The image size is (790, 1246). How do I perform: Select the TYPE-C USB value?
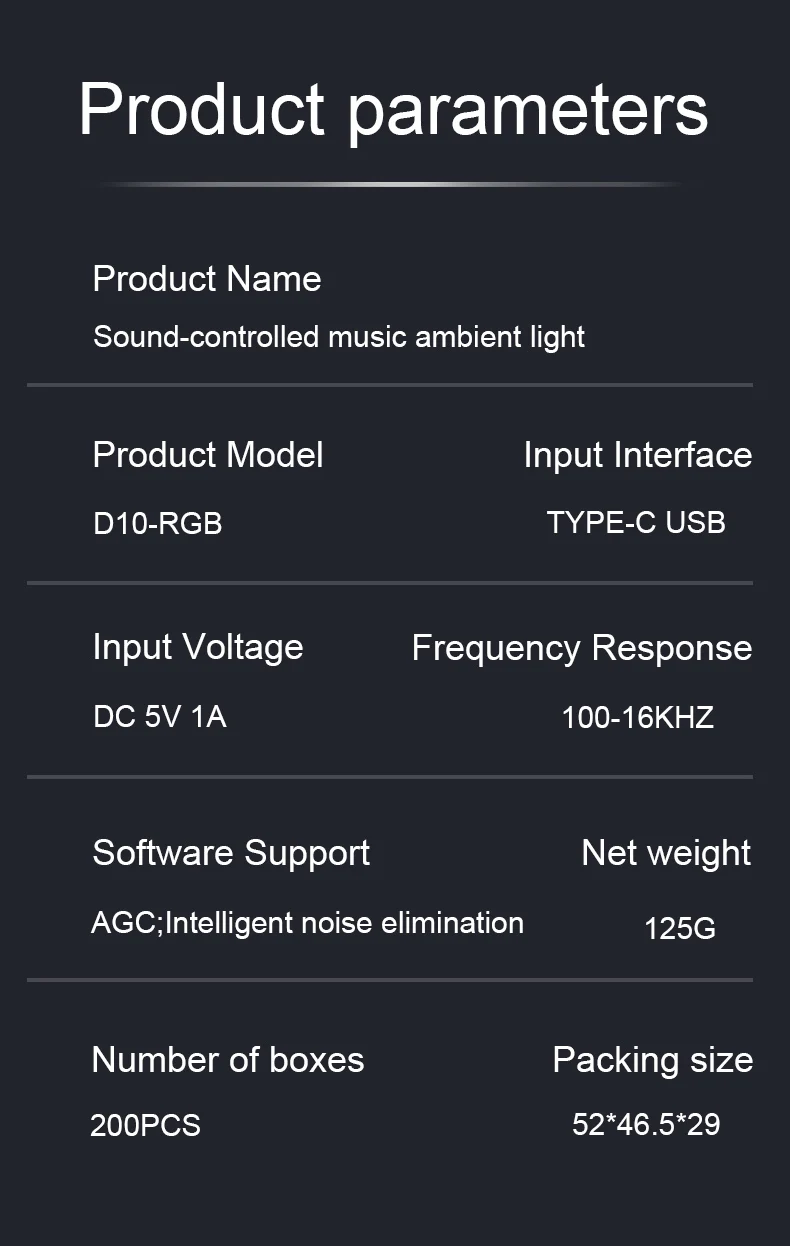point(636,522)
